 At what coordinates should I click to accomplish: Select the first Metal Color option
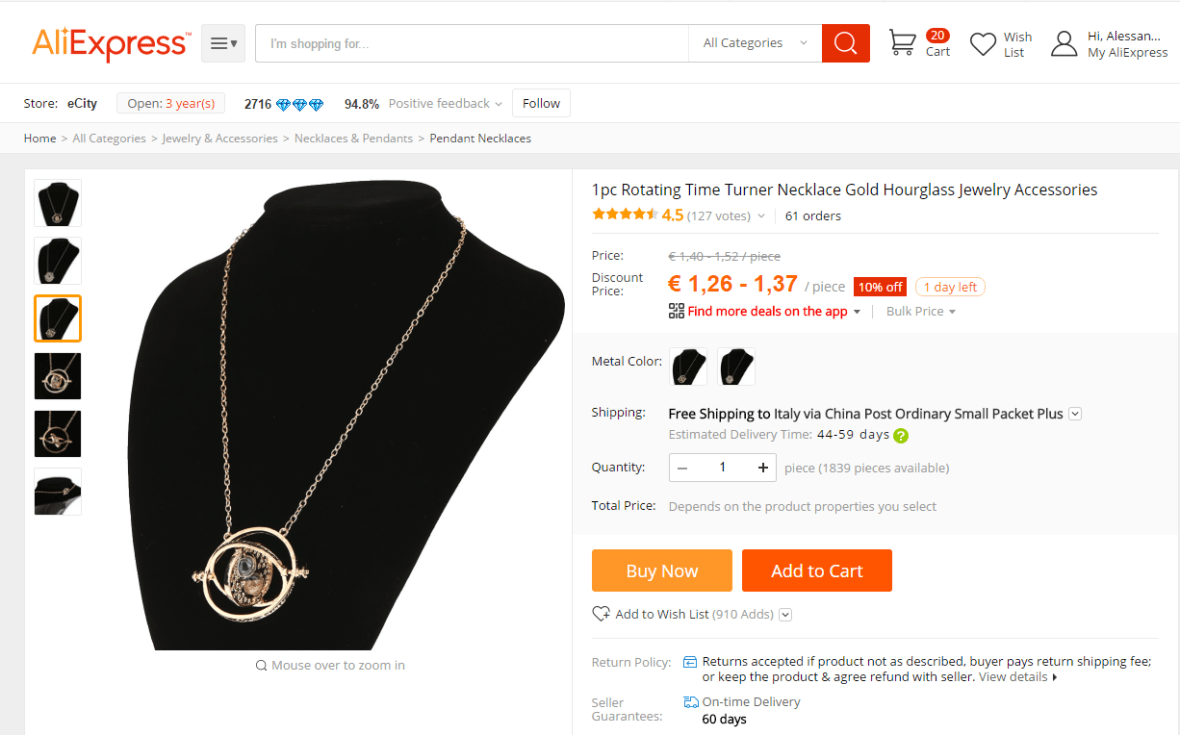[688, 367]
